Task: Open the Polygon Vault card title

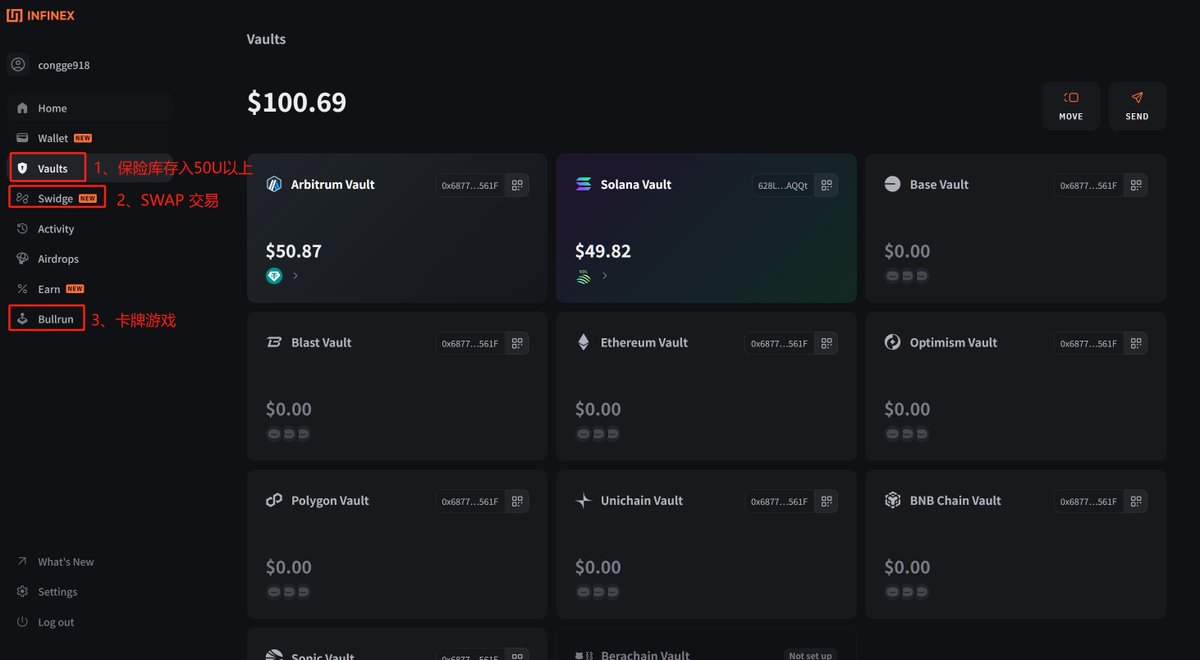Action: pos(330,500)
